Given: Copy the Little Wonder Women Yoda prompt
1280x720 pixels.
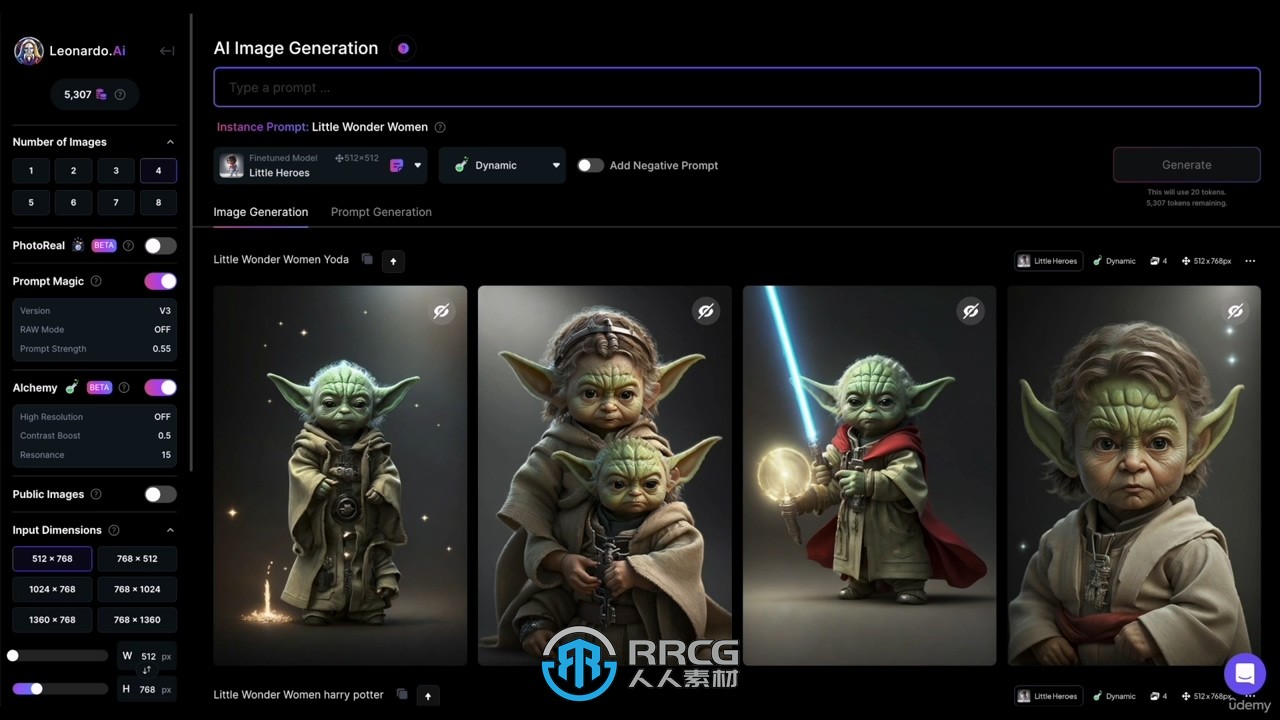Looking at the screenshot, I should point(367,259).
